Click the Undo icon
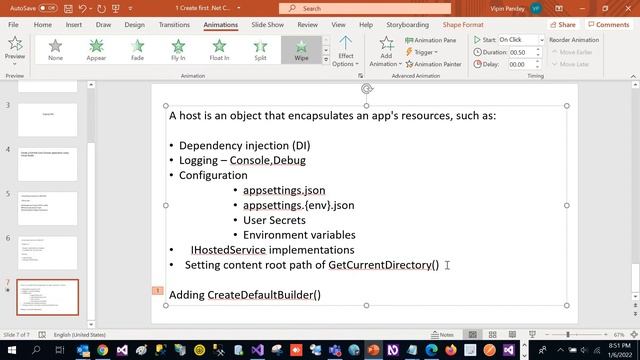This screenshot has height=360, width=640. point(82,8)
